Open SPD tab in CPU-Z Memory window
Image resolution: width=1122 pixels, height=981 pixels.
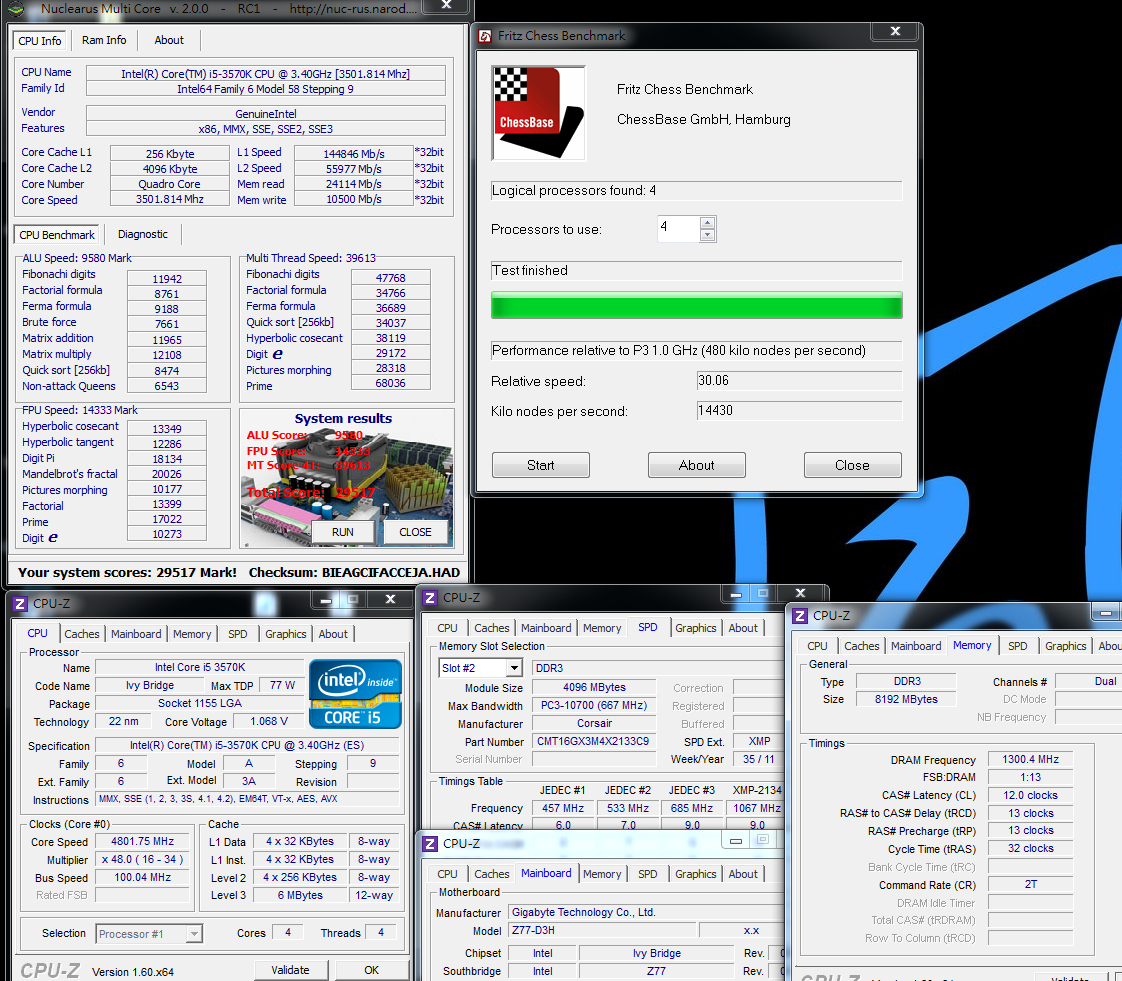pos(1018,645)
